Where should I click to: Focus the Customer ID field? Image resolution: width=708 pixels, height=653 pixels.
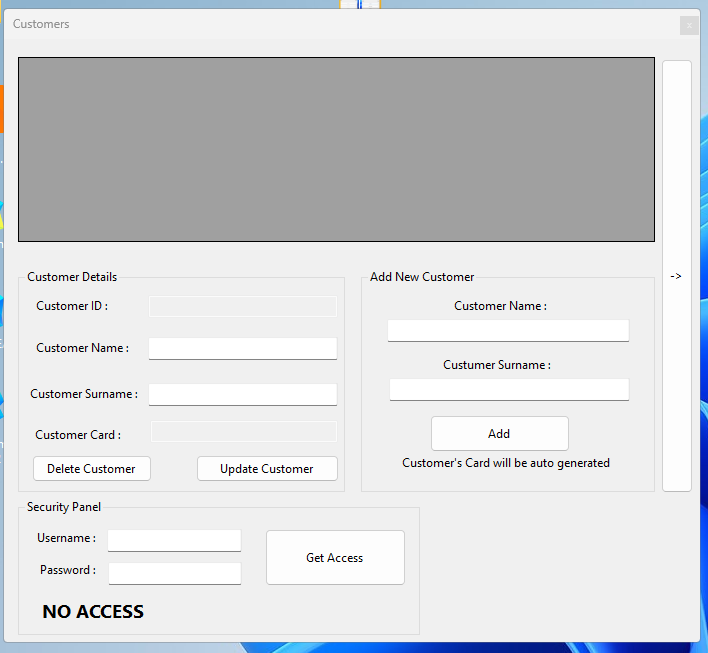243,306
